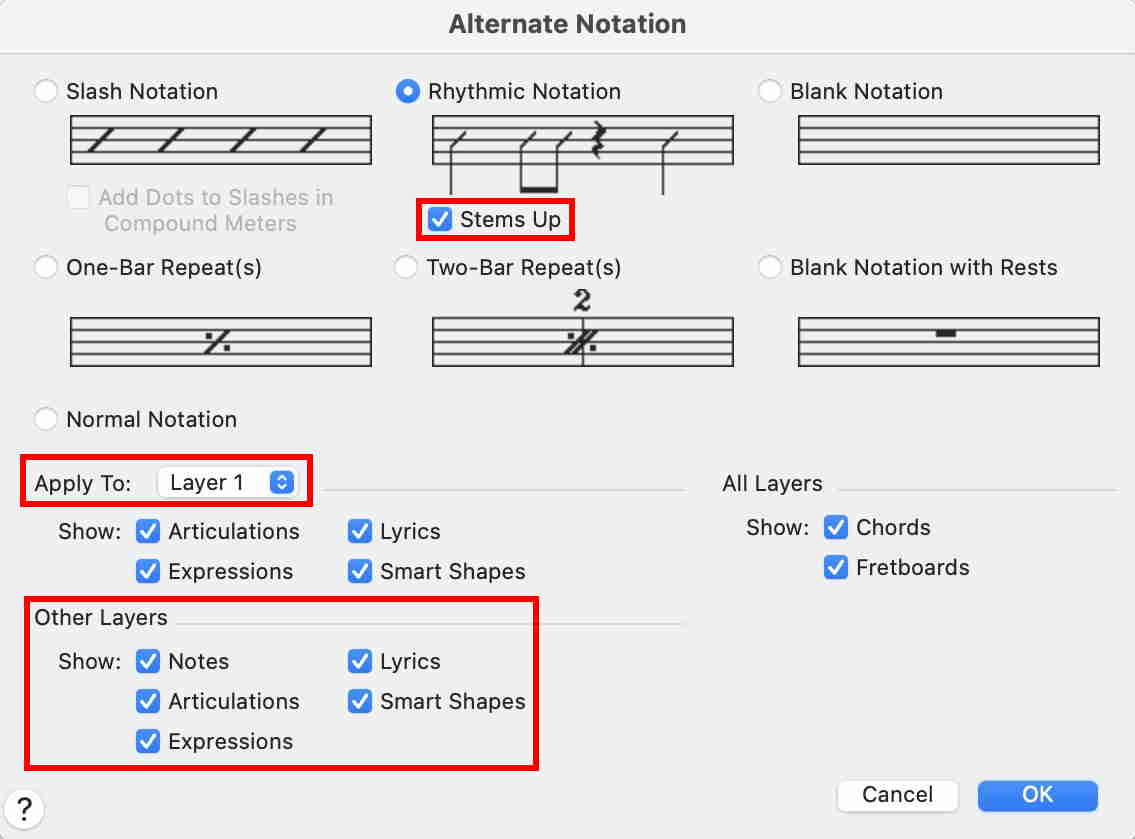The width and height of the screenshot is (1135, 839).
Task: Pick the Two-Bar Repeat(s) radio button
Action: tap(406, 268)
